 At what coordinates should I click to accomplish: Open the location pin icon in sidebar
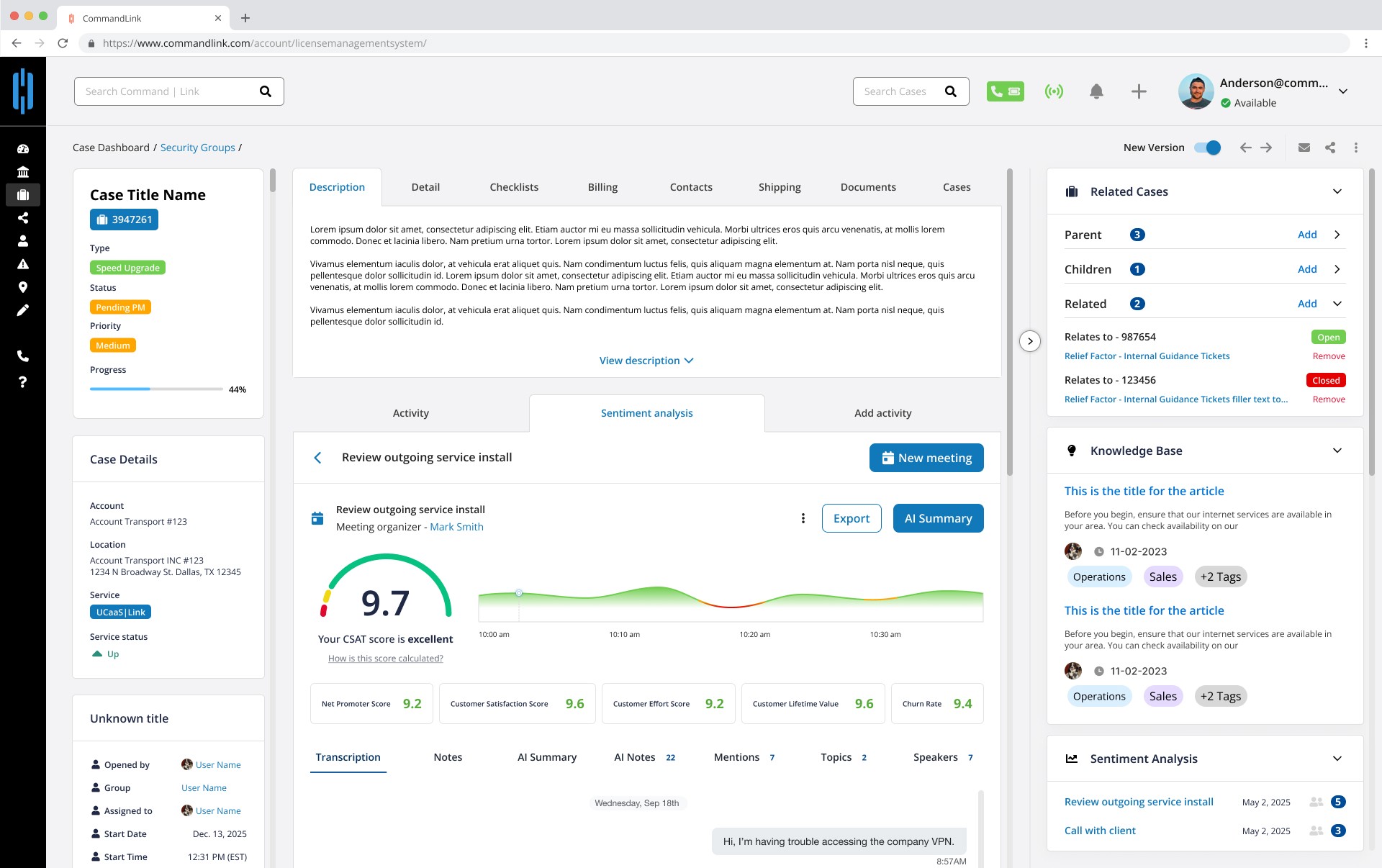point(23,287)
